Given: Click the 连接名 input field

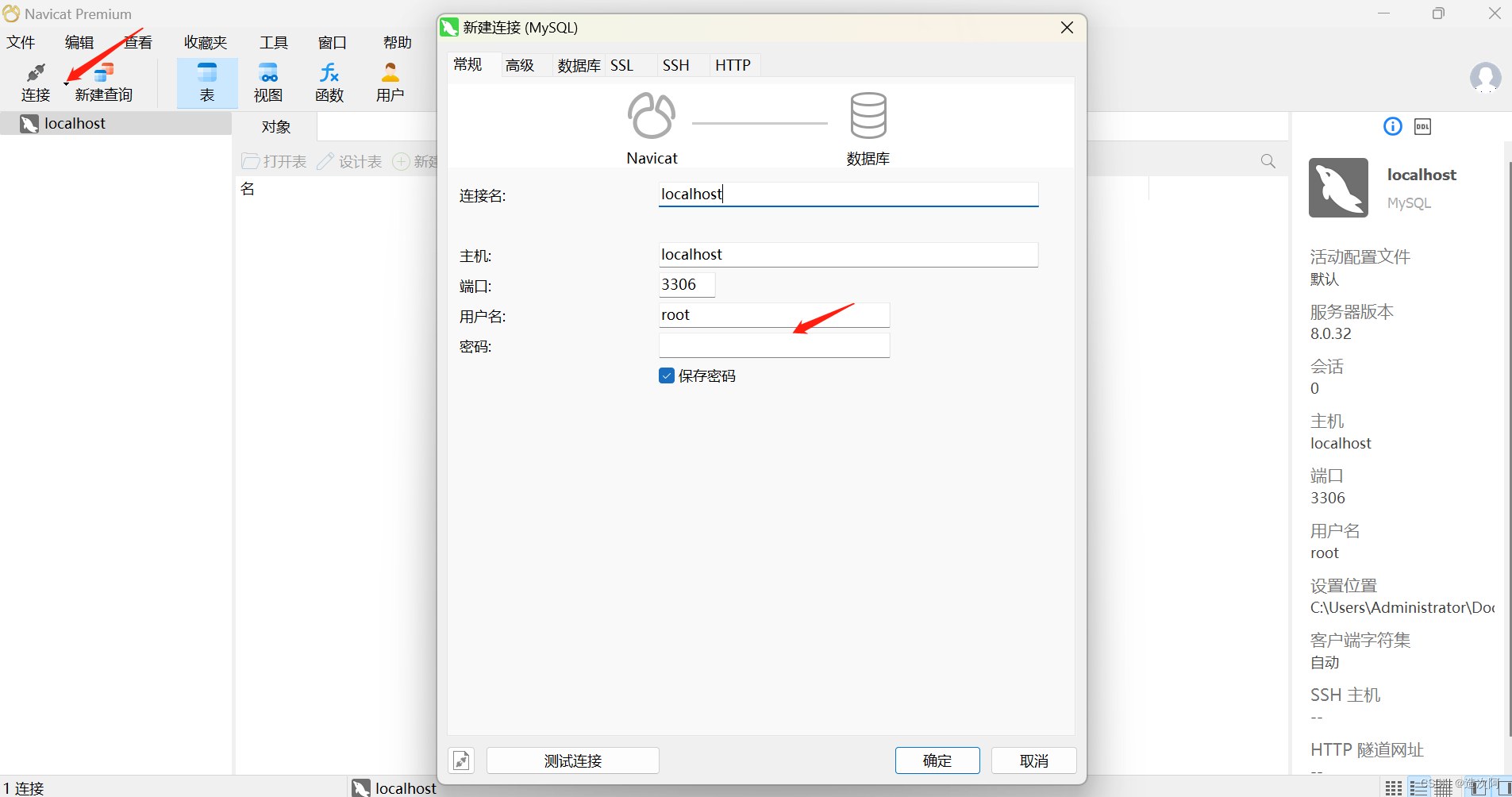Looking at the screenshot, I should pyautogui.click(x=848, y=194).
